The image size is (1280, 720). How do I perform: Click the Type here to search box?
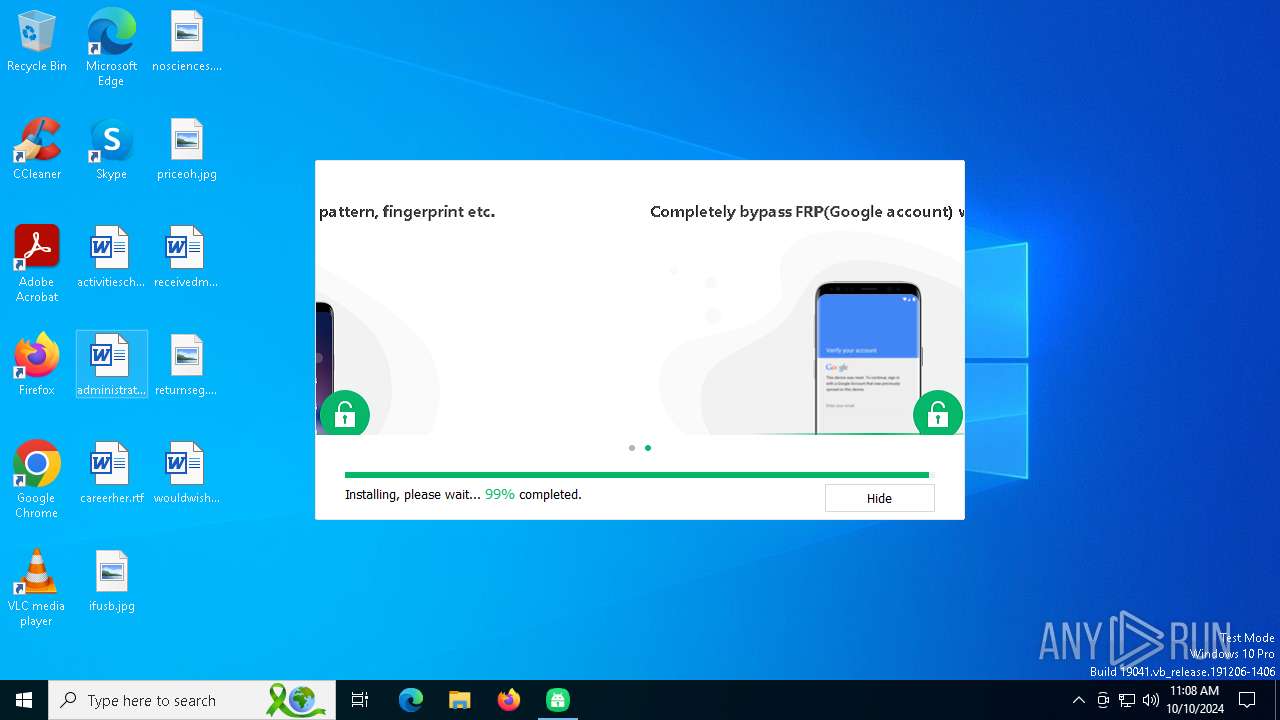coord(190,700)
